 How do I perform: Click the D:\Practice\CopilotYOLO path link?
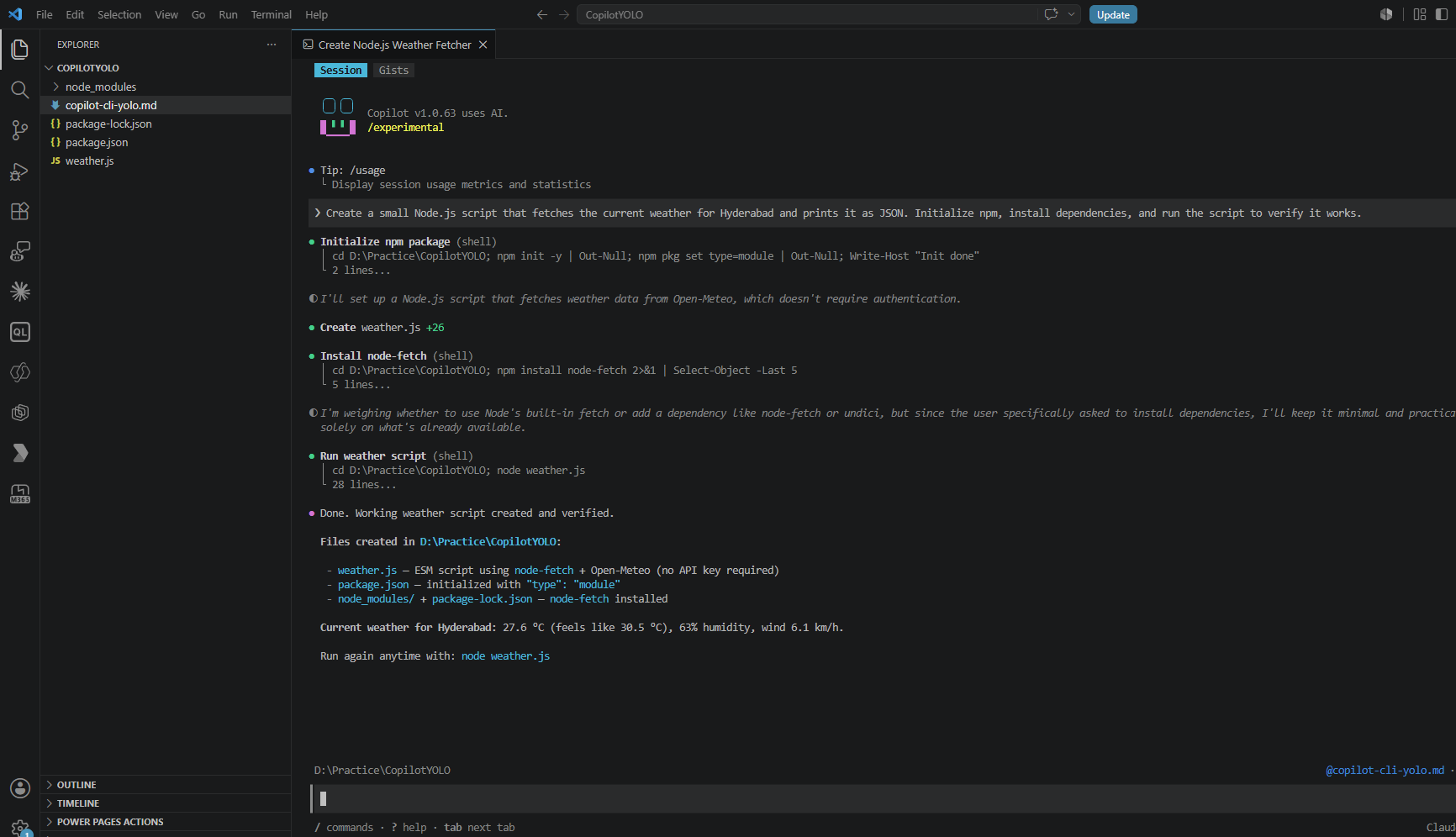coord(488,542)
